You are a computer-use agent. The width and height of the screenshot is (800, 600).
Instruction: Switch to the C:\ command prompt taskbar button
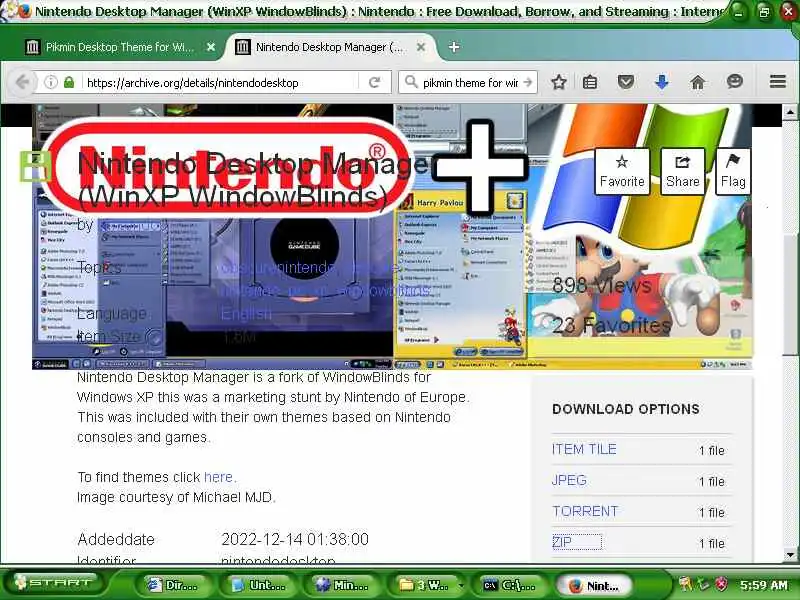[x=512, y=585]
